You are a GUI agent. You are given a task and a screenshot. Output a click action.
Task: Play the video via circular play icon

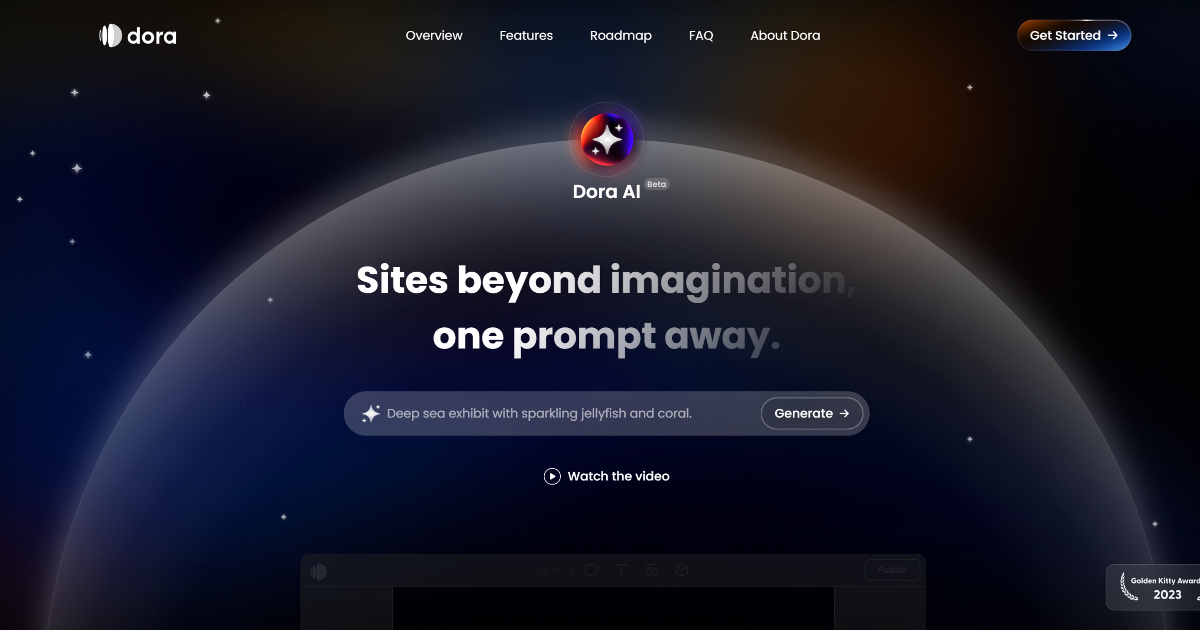(x=552, y=476)
